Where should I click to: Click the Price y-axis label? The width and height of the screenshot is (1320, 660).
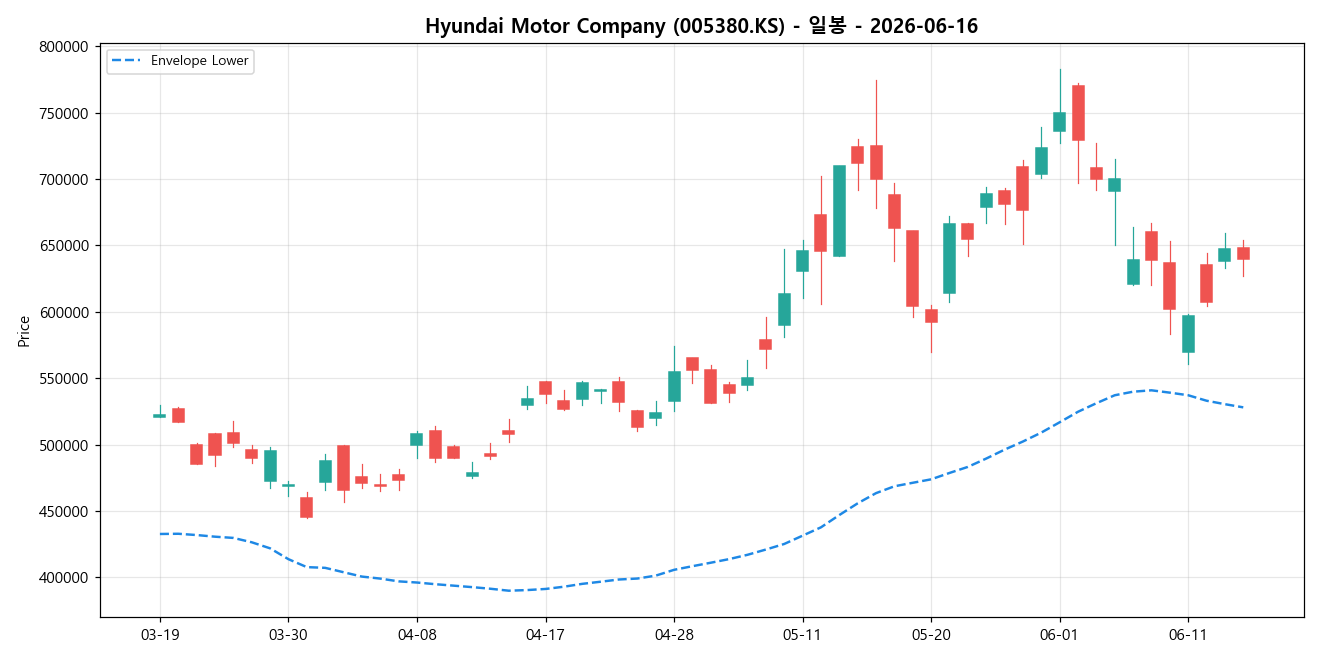coord(24,331)
